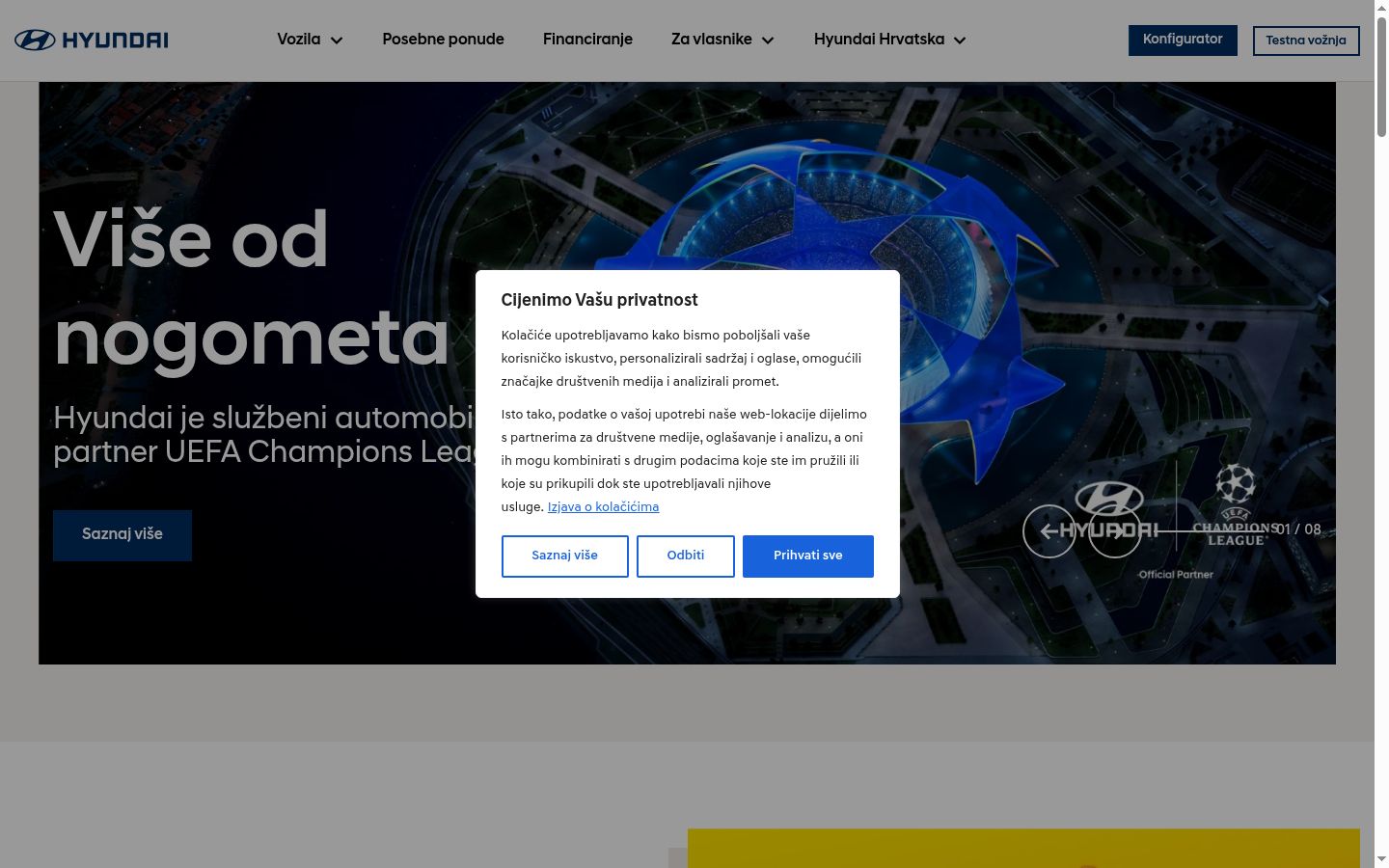Screen dimensions: 1389x868
Task: Expand the Hyundai Hrvatska menu chevron
Action: click(960, 41)
